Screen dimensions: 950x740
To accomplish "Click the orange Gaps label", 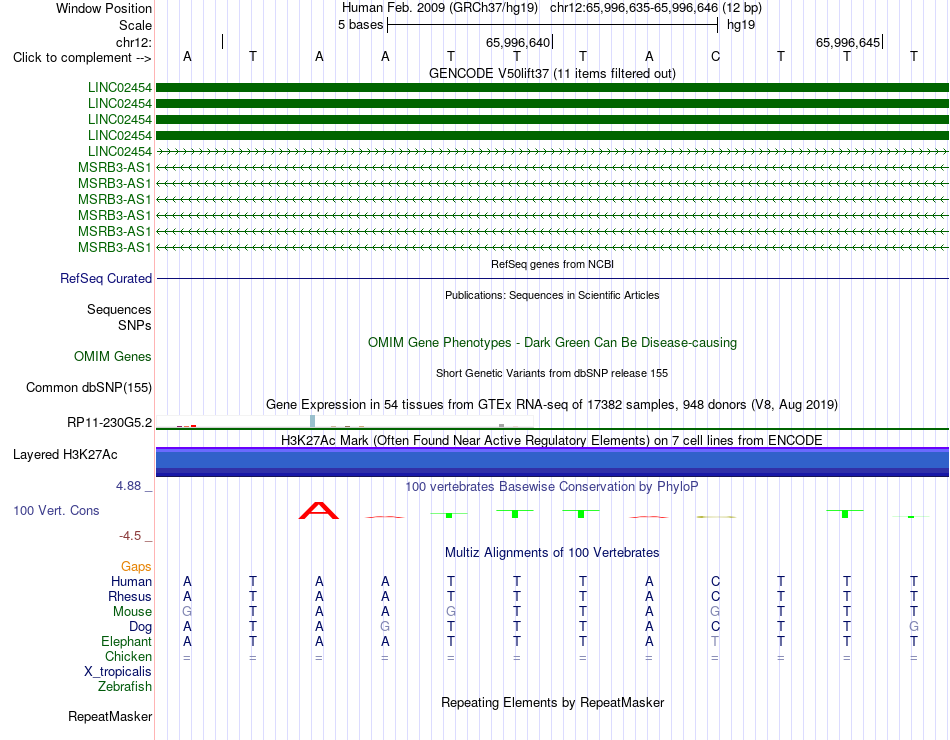I will point(136,567).
